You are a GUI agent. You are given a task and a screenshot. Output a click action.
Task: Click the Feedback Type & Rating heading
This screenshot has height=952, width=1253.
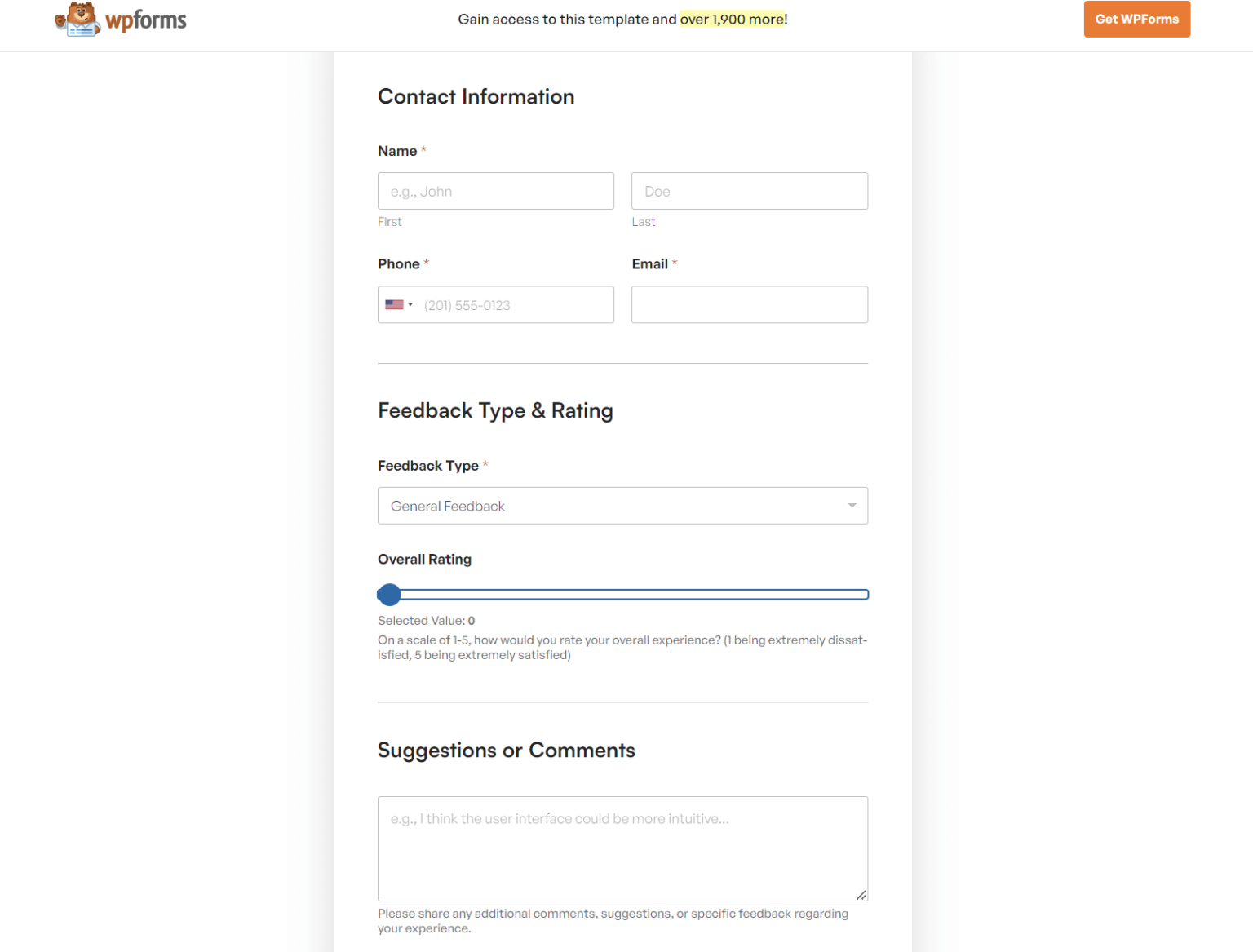(495, 410)
